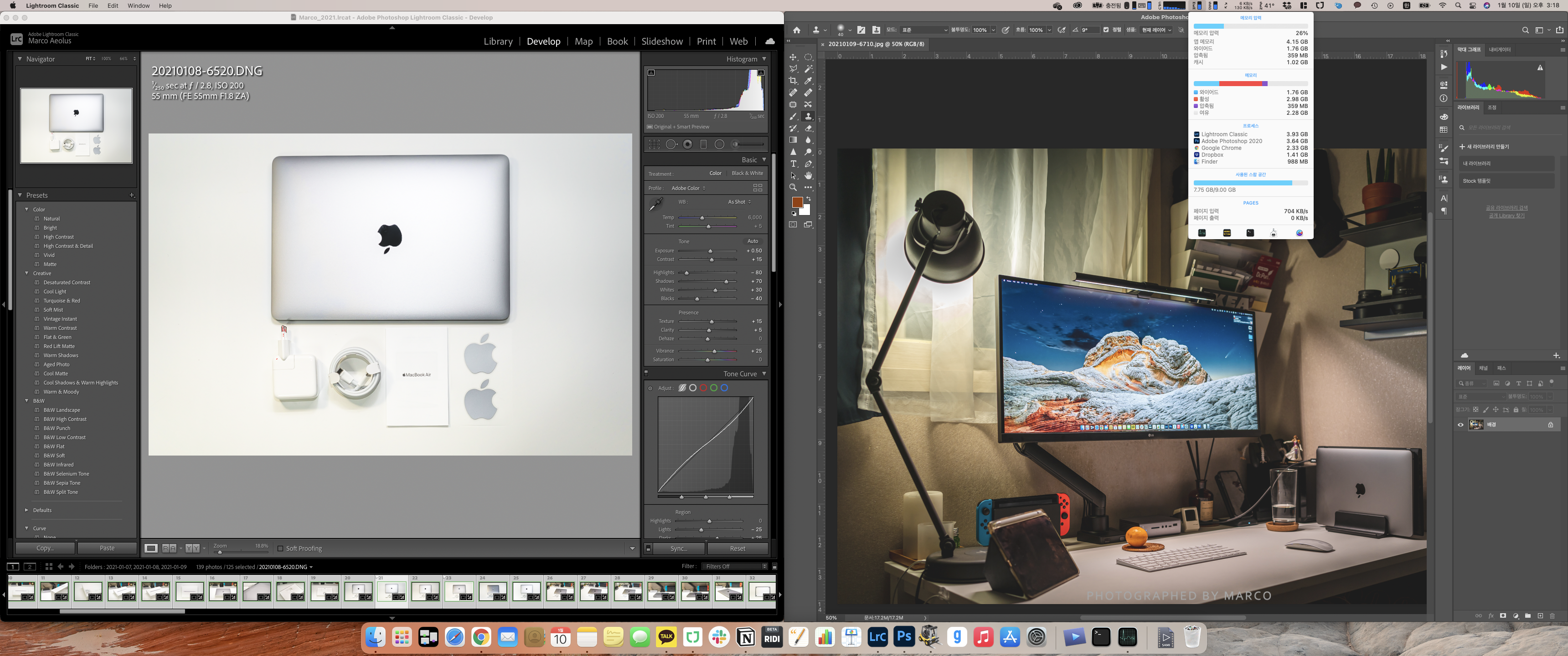Viewport: 1568px width, 656px height.
Task: Select Photoshop's Eraser tool
Action: [808, 128]
